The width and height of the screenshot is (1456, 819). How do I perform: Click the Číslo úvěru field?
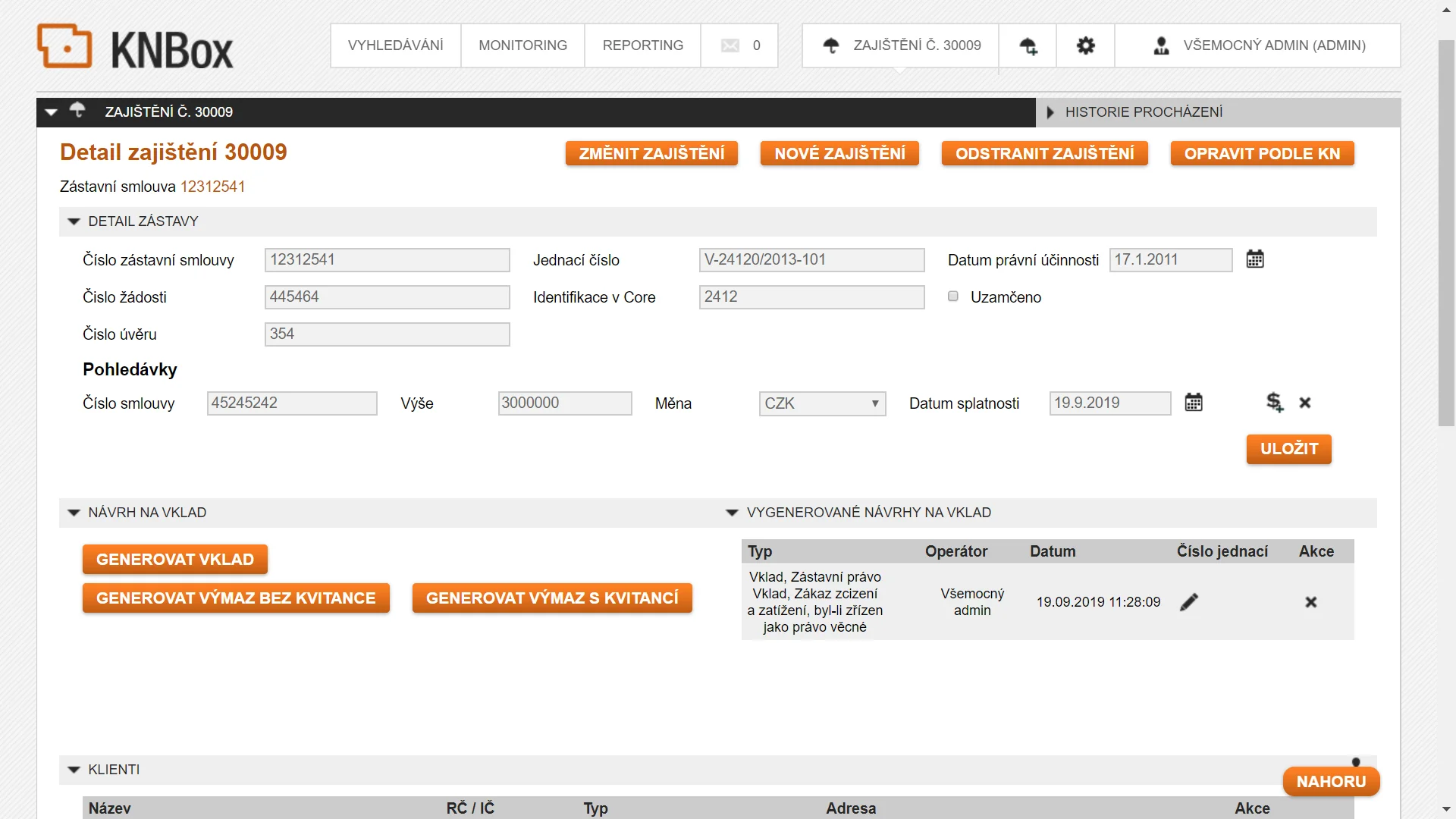coord(387,334)
